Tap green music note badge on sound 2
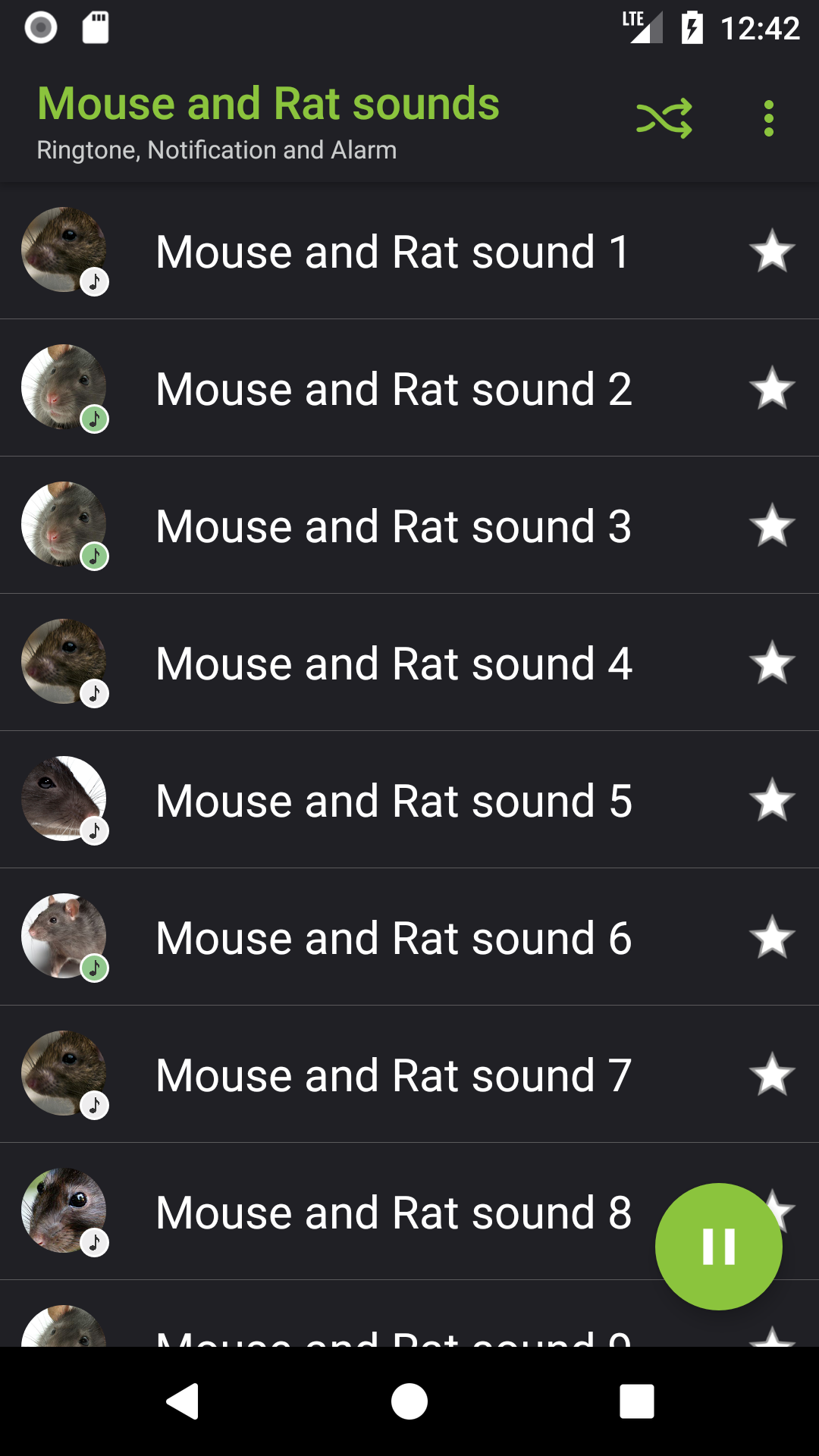This screenshot has height=1456, width=819. click(x=95, y=419)
